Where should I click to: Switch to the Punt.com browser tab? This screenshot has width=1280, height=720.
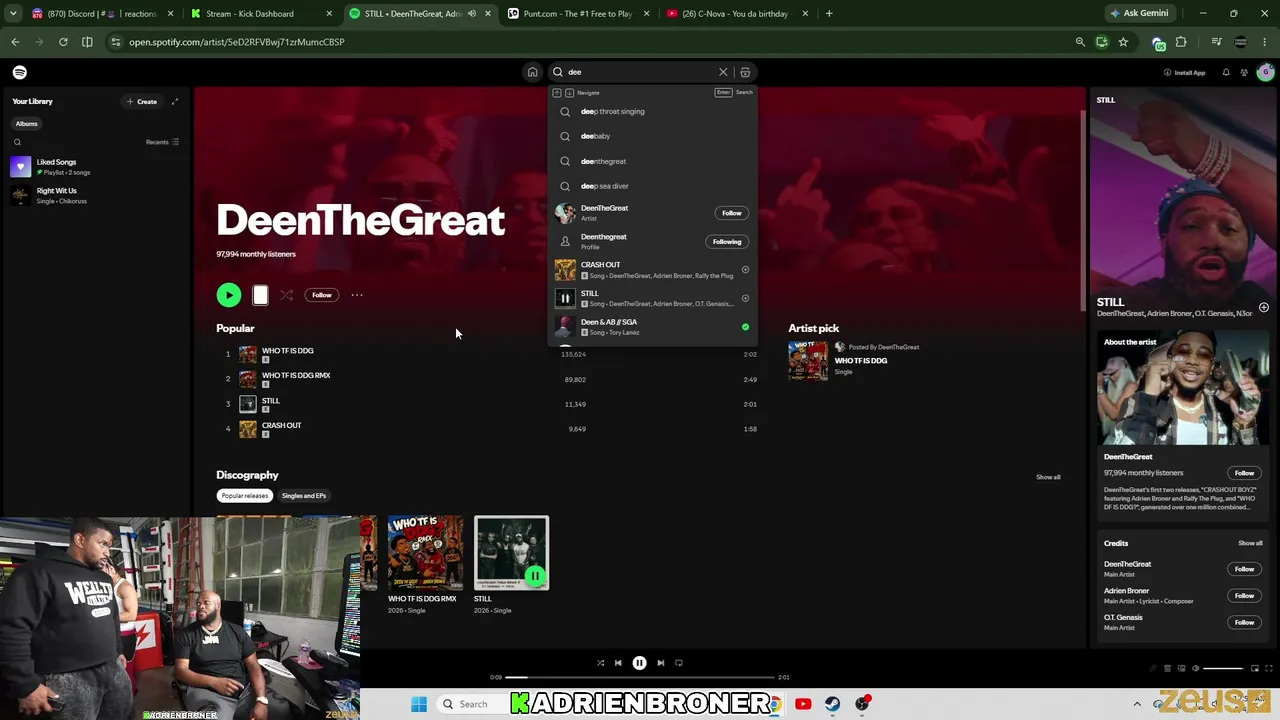(x=578, y=14)
